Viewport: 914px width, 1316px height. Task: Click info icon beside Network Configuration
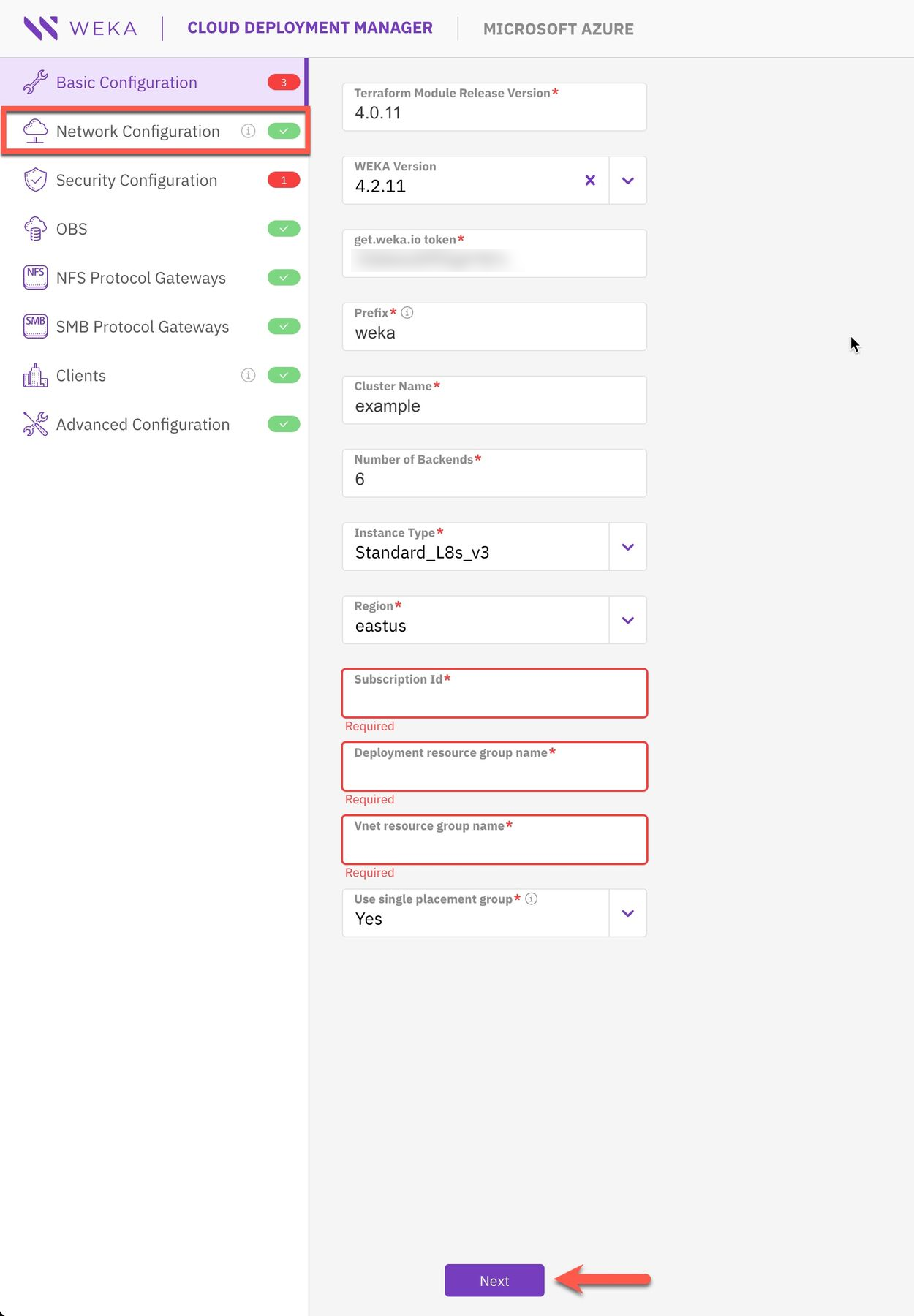click(x=249, y=131)
